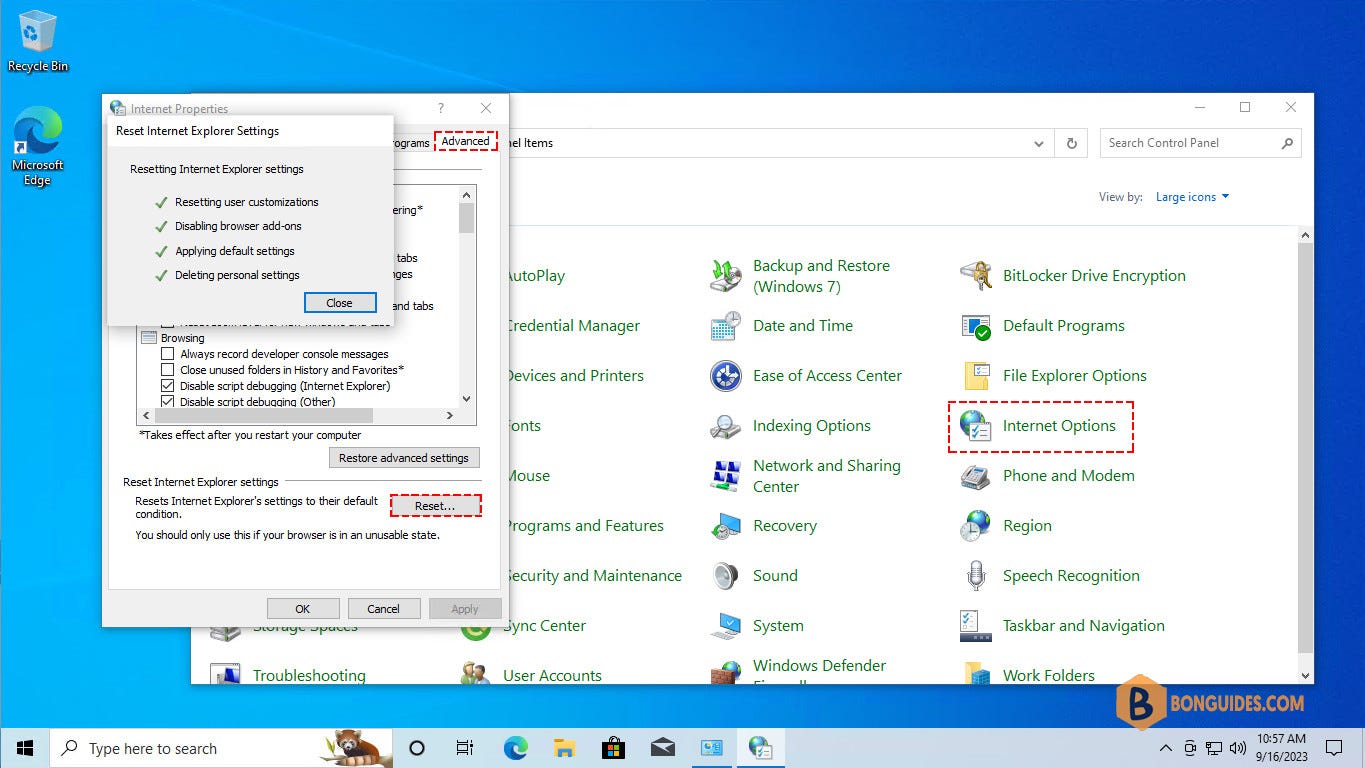The height and width of the screenshot is (768, 1365).
Task: Open the Recycle Bin on the desktop
Action: tap(37, 33)
